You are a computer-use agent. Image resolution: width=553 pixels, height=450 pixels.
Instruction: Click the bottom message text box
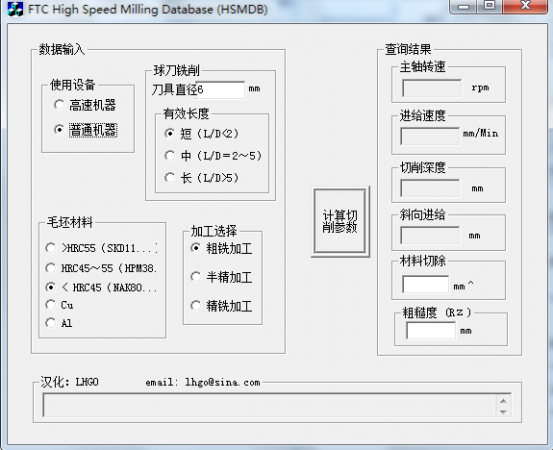point(277,405)
